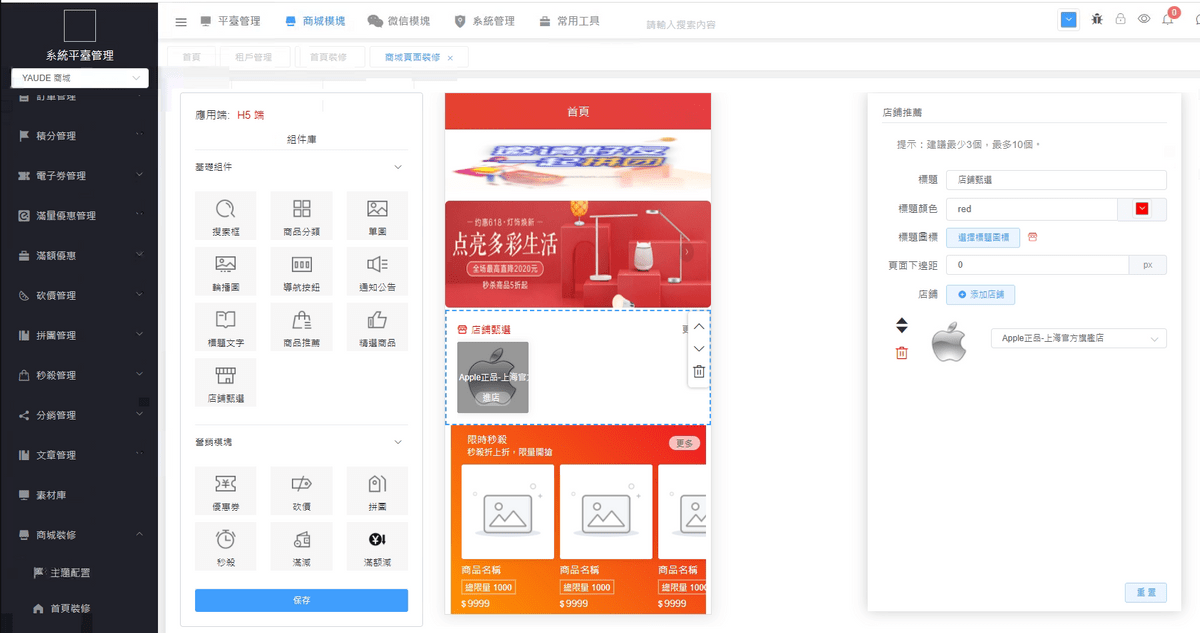Click the 重置 reset button

pyautogui.click(x=1146, y=593)
